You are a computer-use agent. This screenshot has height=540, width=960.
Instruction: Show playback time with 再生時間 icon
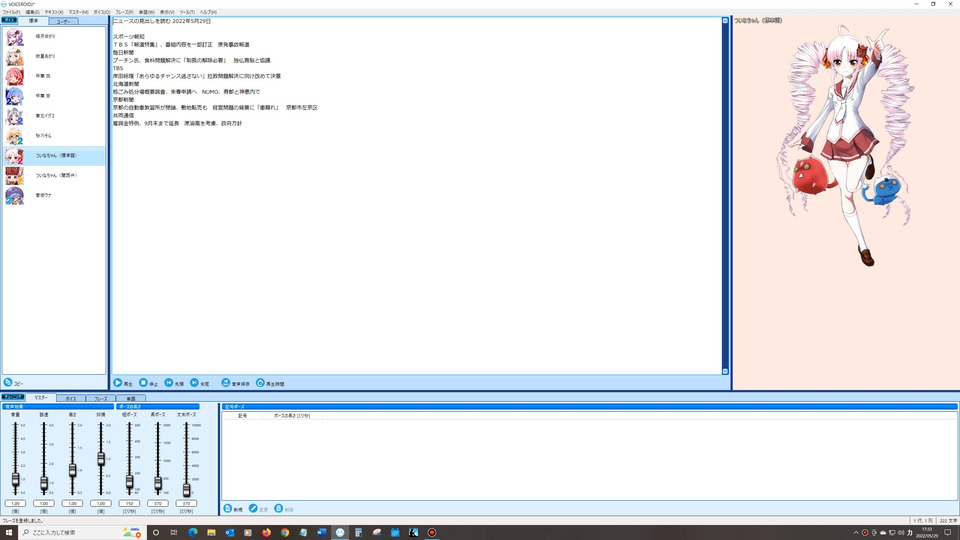[260, 383]
